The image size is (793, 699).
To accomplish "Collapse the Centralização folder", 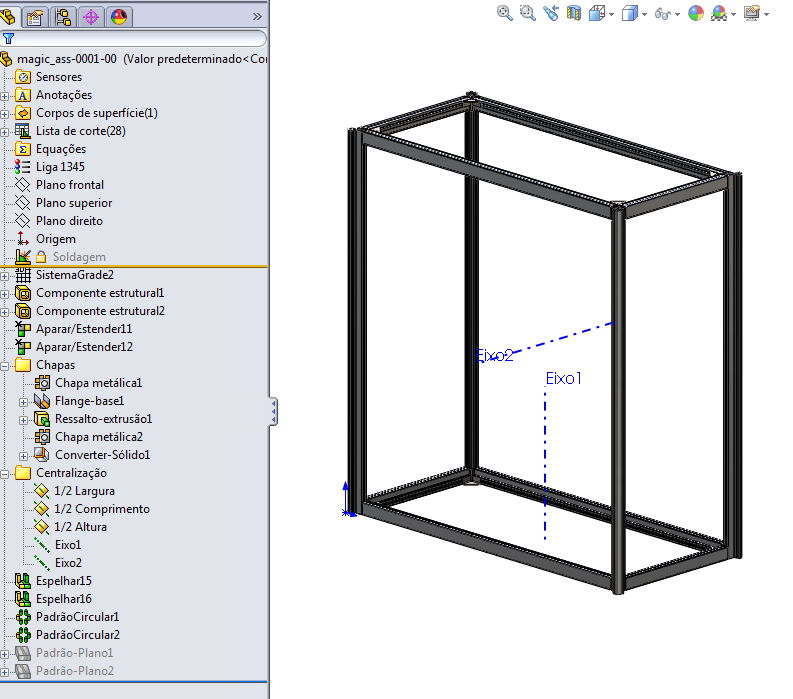I will pyautogui.click(x=5, y=474).
